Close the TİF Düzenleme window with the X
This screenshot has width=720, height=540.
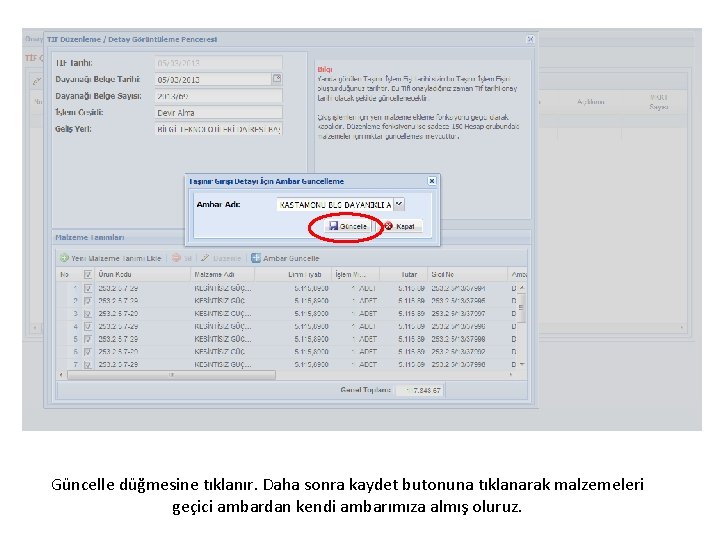(x=530, y=39)
